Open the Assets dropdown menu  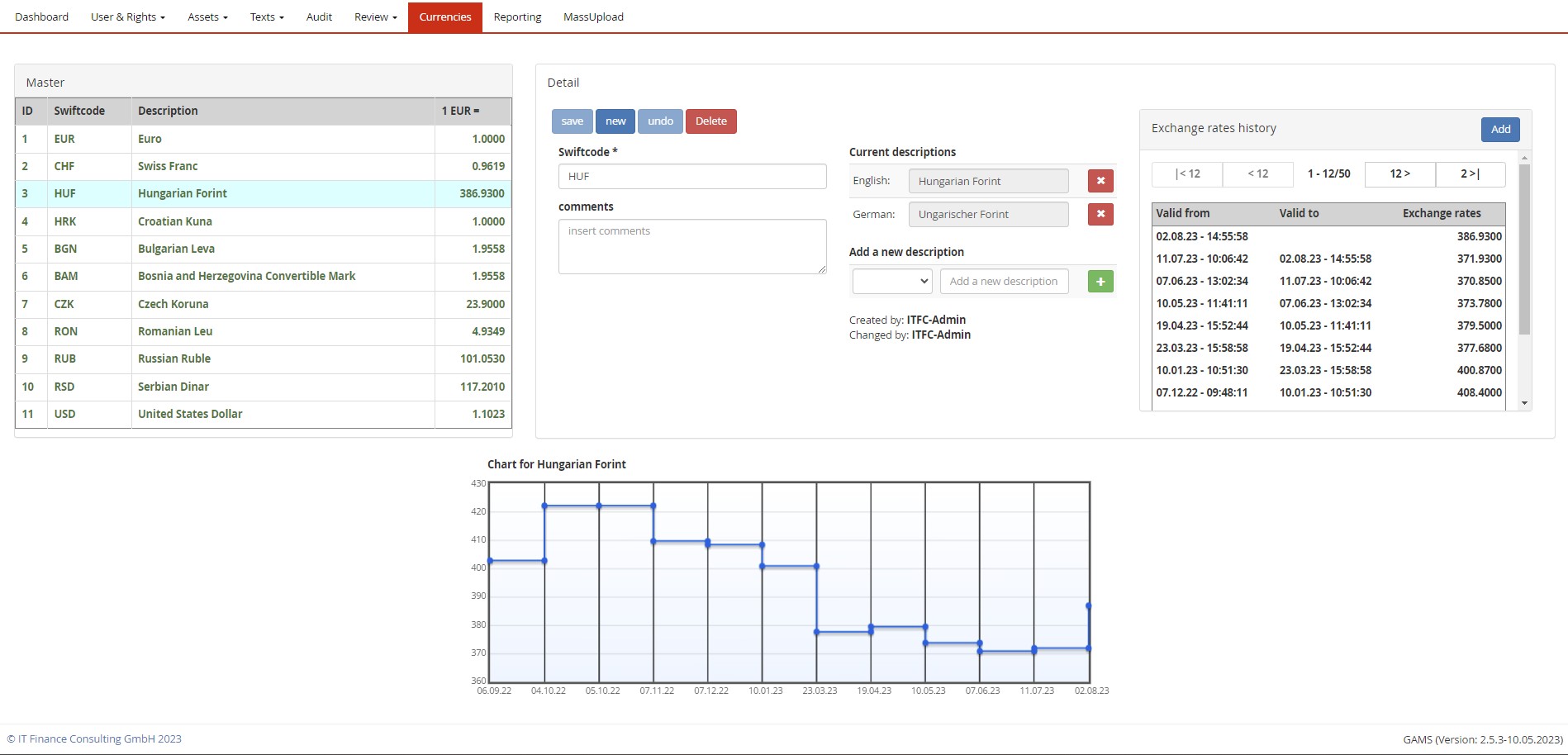[x=207, y=17]
